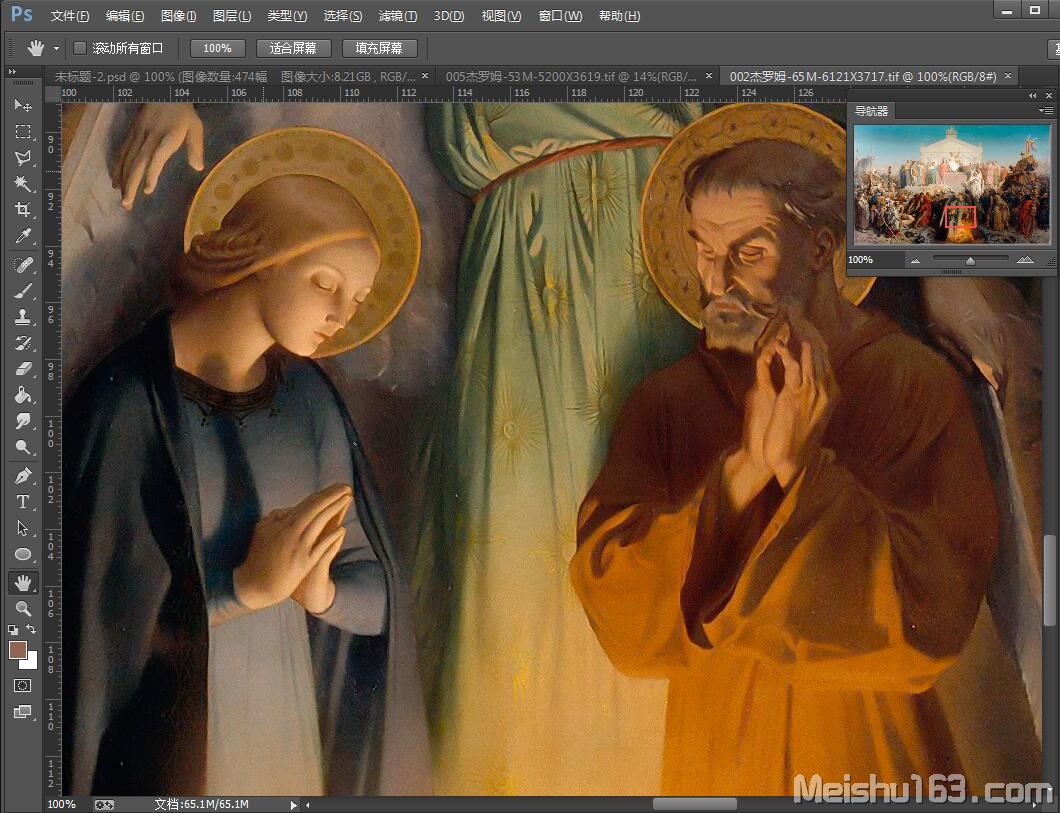Open the 滤镜(T) menu
The height and width of the screenshot is (813, 1060).
[x=398, y=16]
